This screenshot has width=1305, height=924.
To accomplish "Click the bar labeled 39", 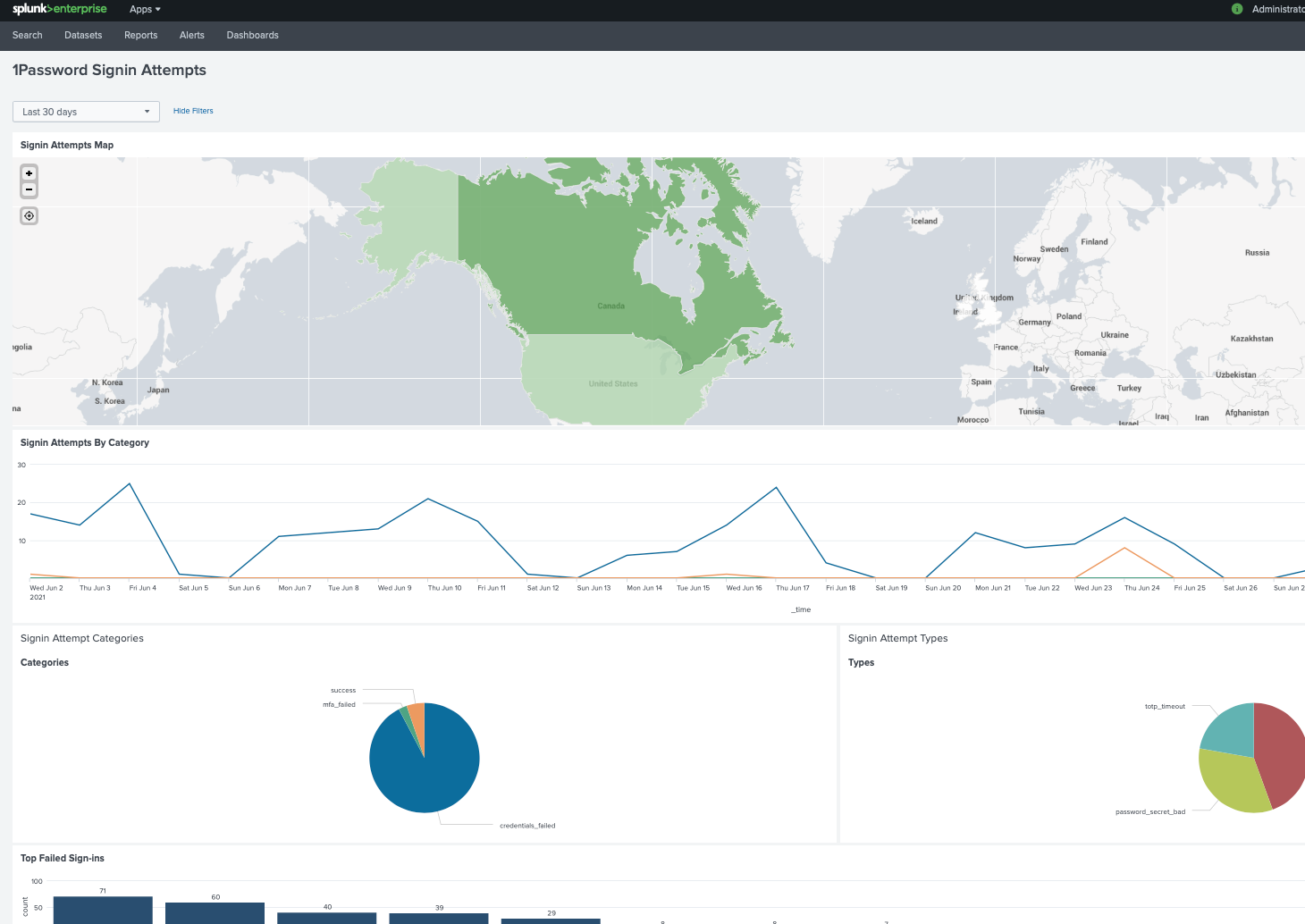I will 439,919.
